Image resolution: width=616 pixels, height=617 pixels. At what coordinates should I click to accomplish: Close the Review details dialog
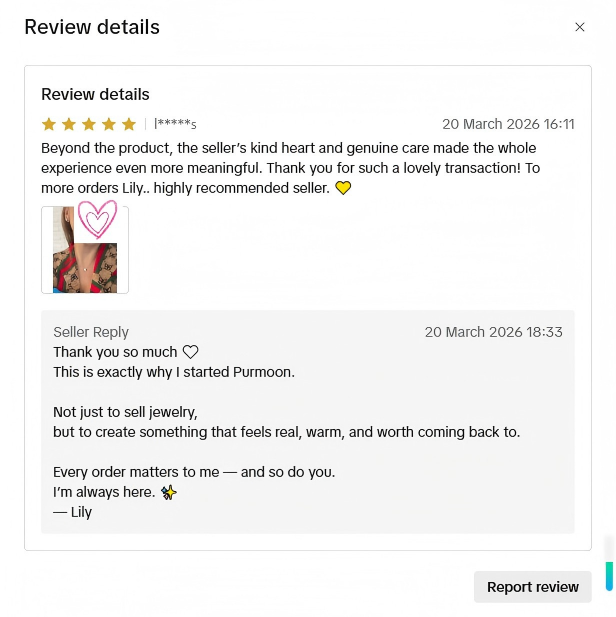tap(579, 27)
